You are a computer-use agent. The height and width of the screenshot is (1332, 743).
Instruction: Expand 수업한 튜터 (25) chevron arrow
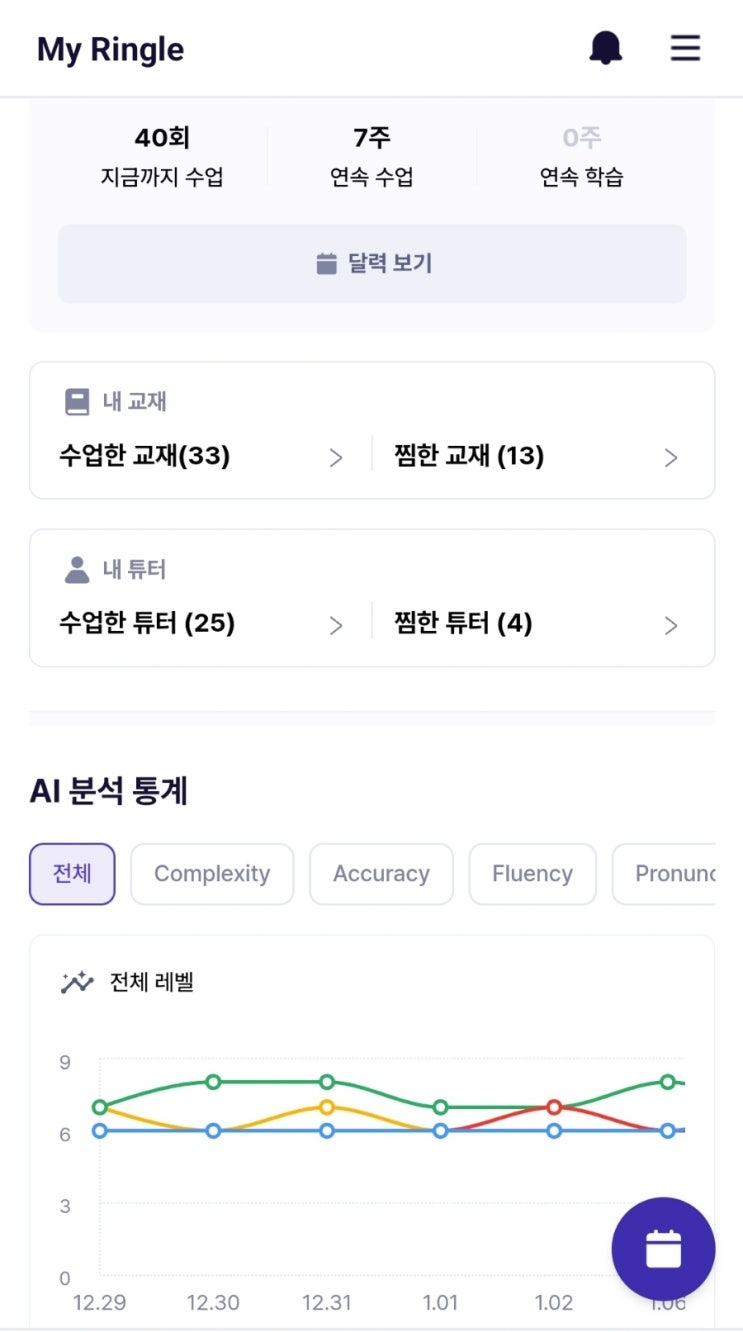click(336, 626)
